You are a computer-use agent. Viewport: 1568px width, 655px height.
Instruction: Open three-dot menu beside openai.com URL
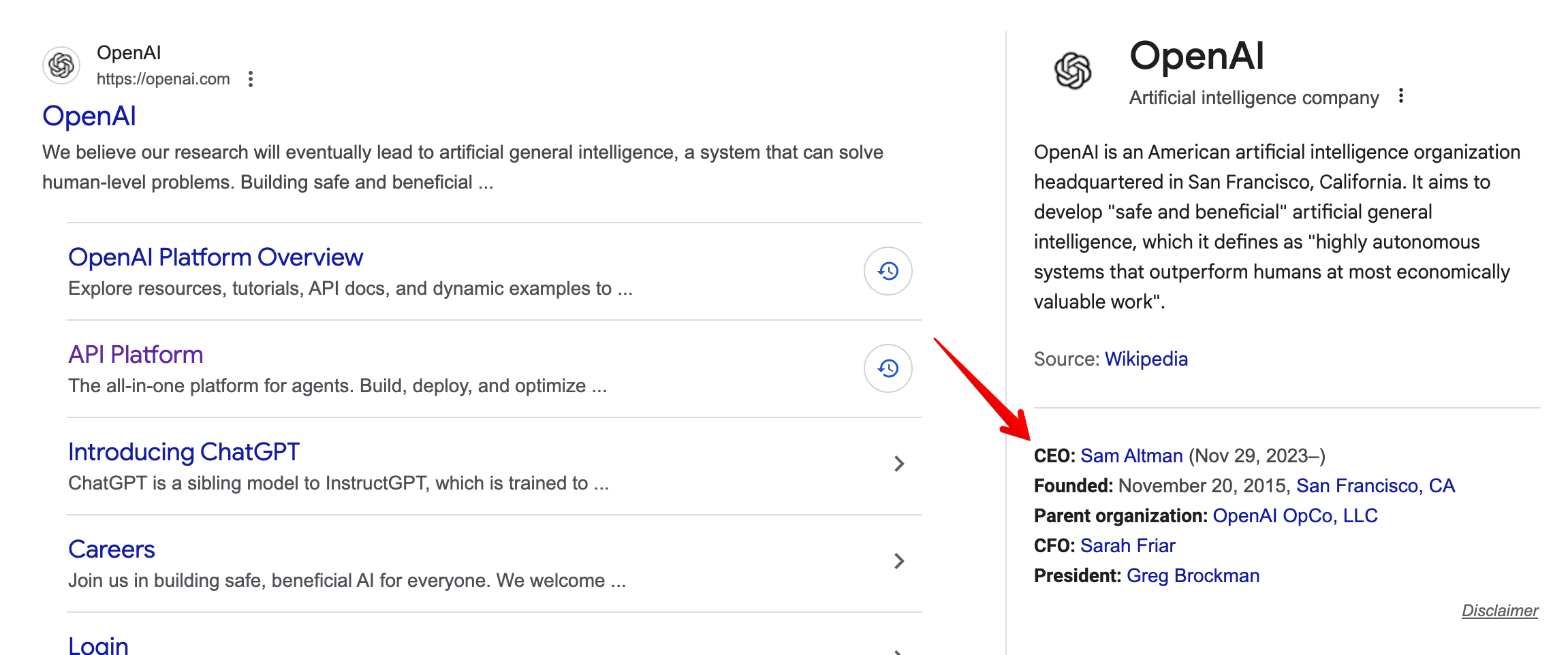[x=251, y=79]
